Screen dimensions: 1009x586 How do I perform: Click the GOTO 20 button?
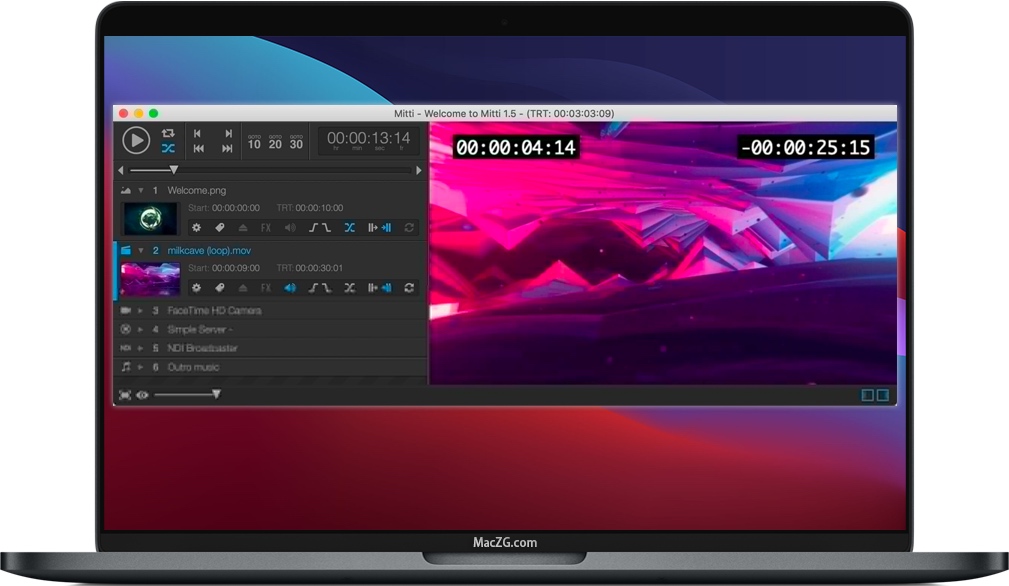click(275, 143)
